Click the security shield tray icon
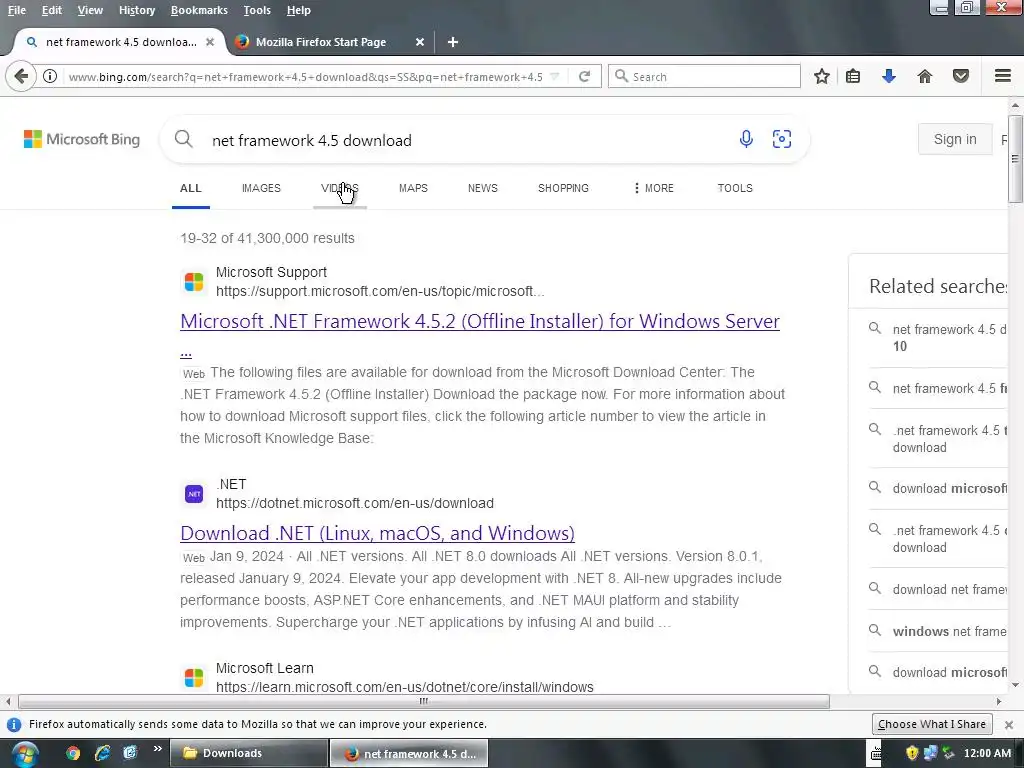Viewport: 1024px width, 768px height. [x=912, y=753]
